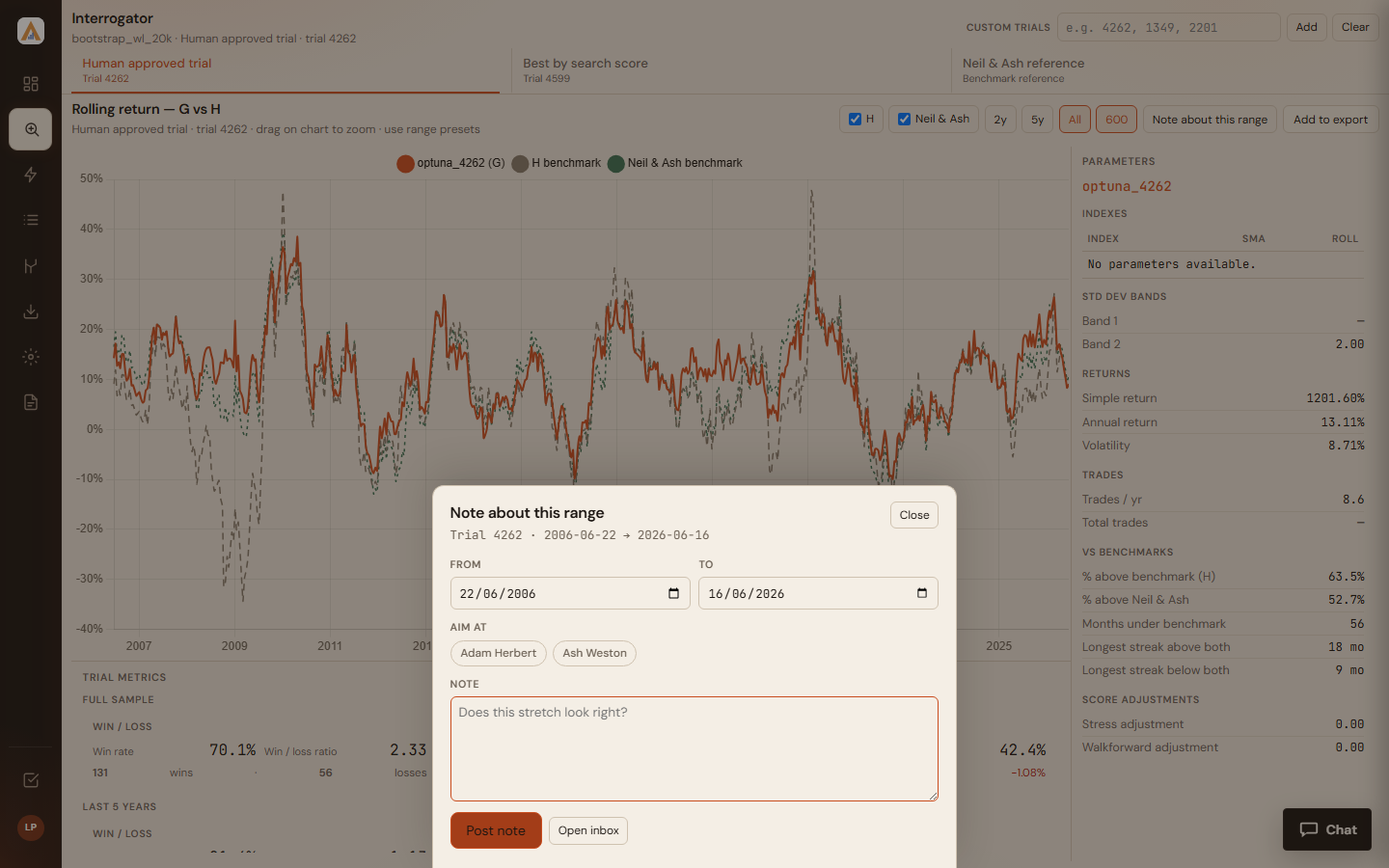Select the All range preset
The width and height of the screenshot is (1389, 868).
(x=1075, y=120)
